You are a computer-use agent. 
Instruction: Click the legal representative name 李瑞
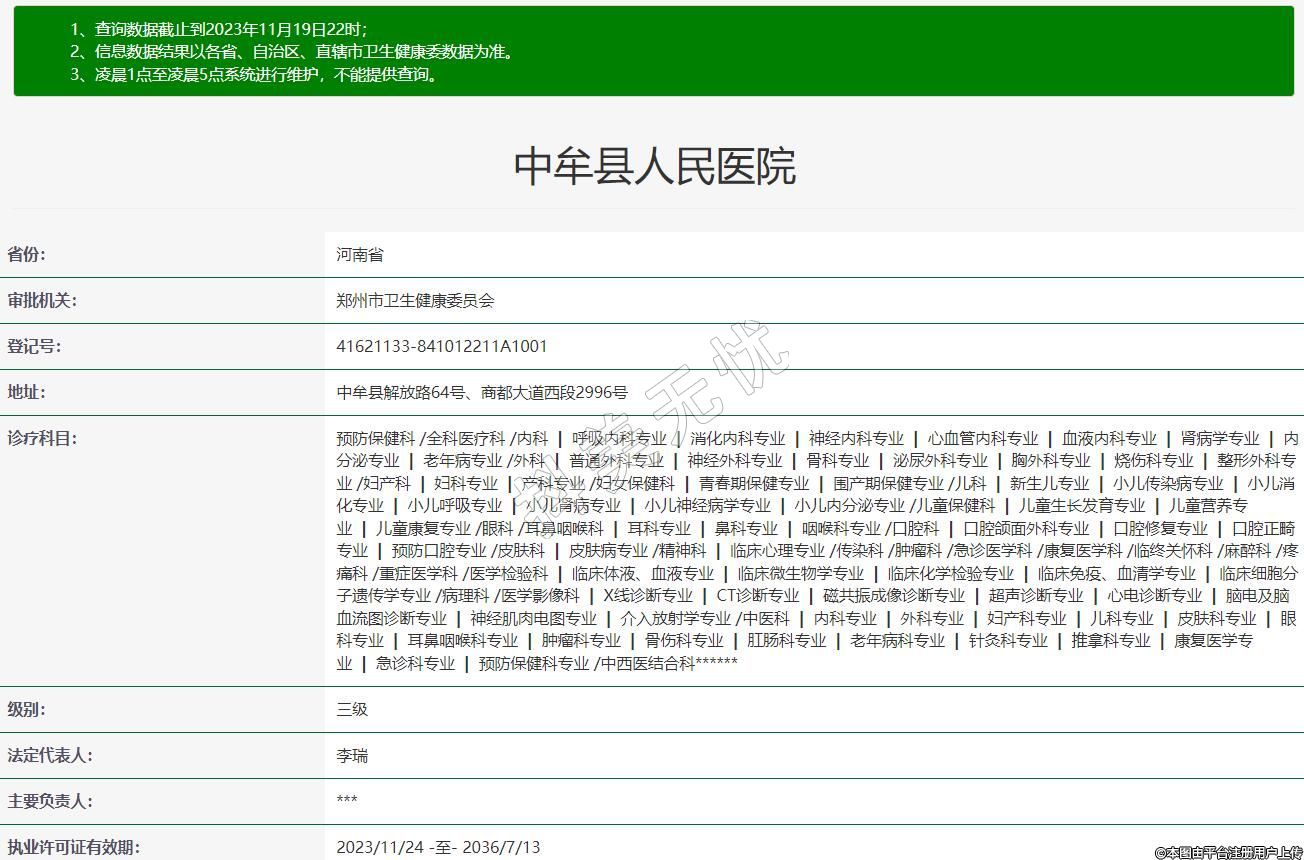(352, 756)
